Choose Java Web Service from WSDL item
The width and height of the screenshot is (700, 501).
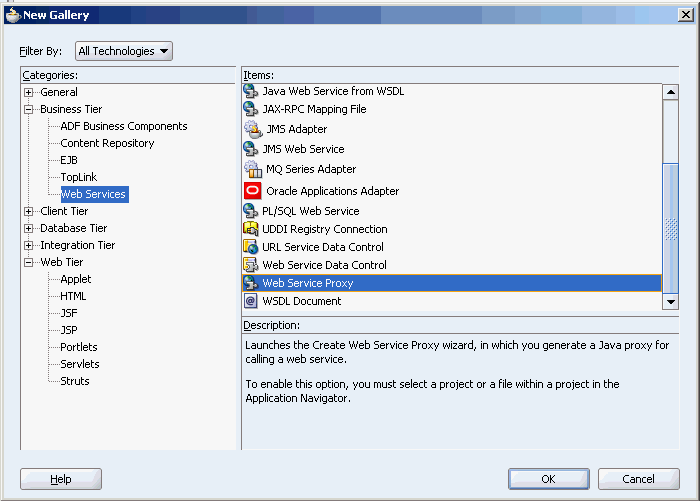pyautogui.click(x=333, y=91)
